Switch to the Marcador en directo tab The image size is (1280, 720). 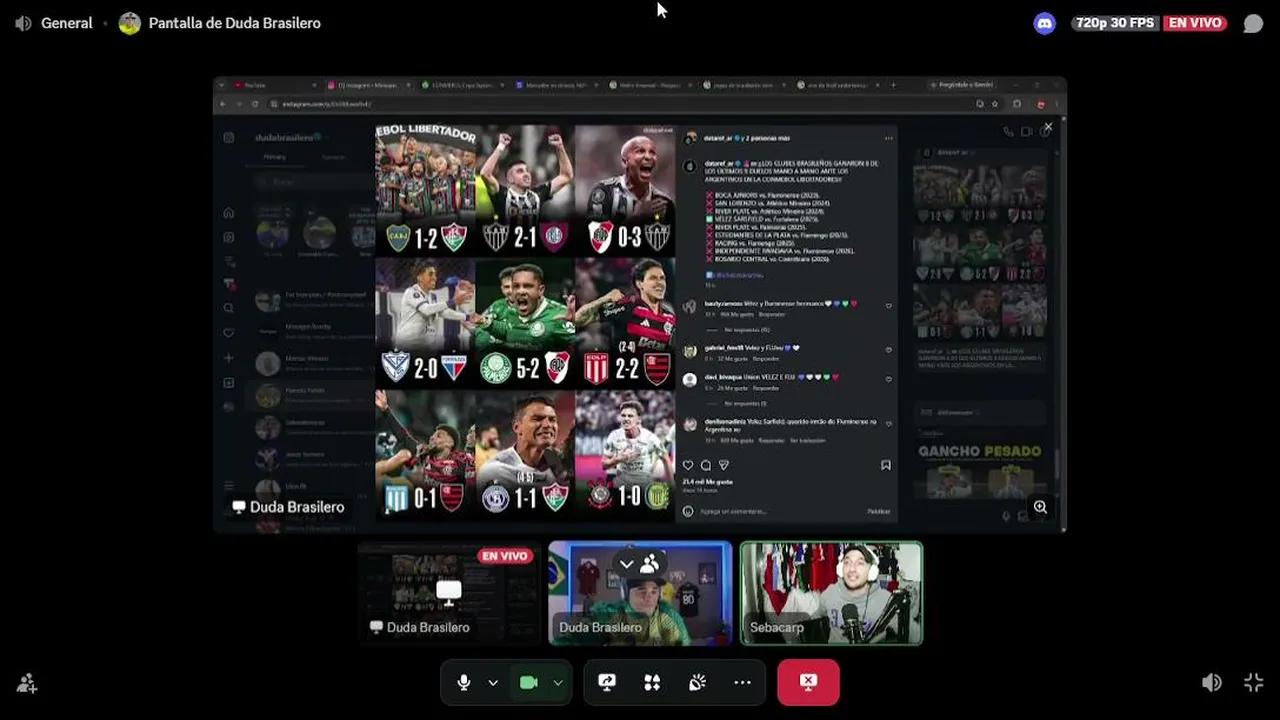point(556,85)
